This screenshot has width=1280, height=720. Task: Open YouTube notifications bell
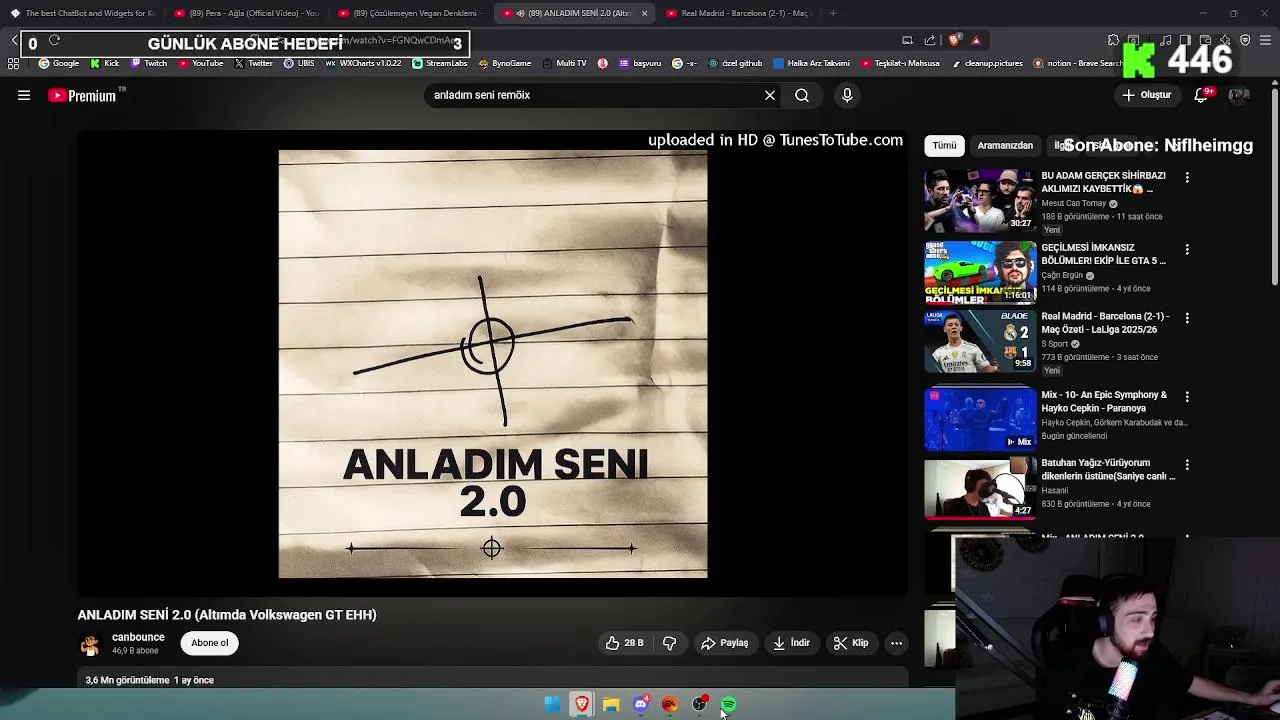coord(1202,95)
